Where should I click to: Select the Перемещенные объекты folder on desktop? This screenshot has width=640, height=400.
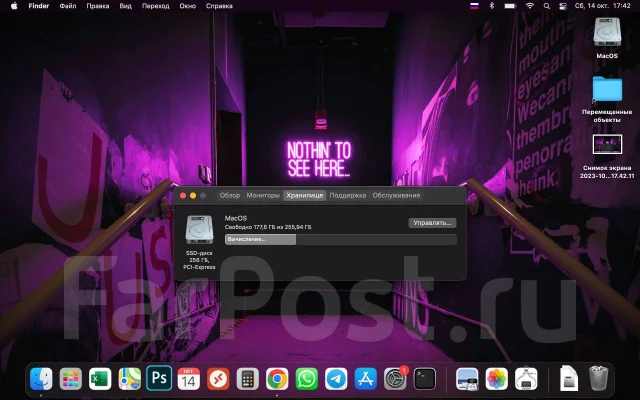point(607,89)
